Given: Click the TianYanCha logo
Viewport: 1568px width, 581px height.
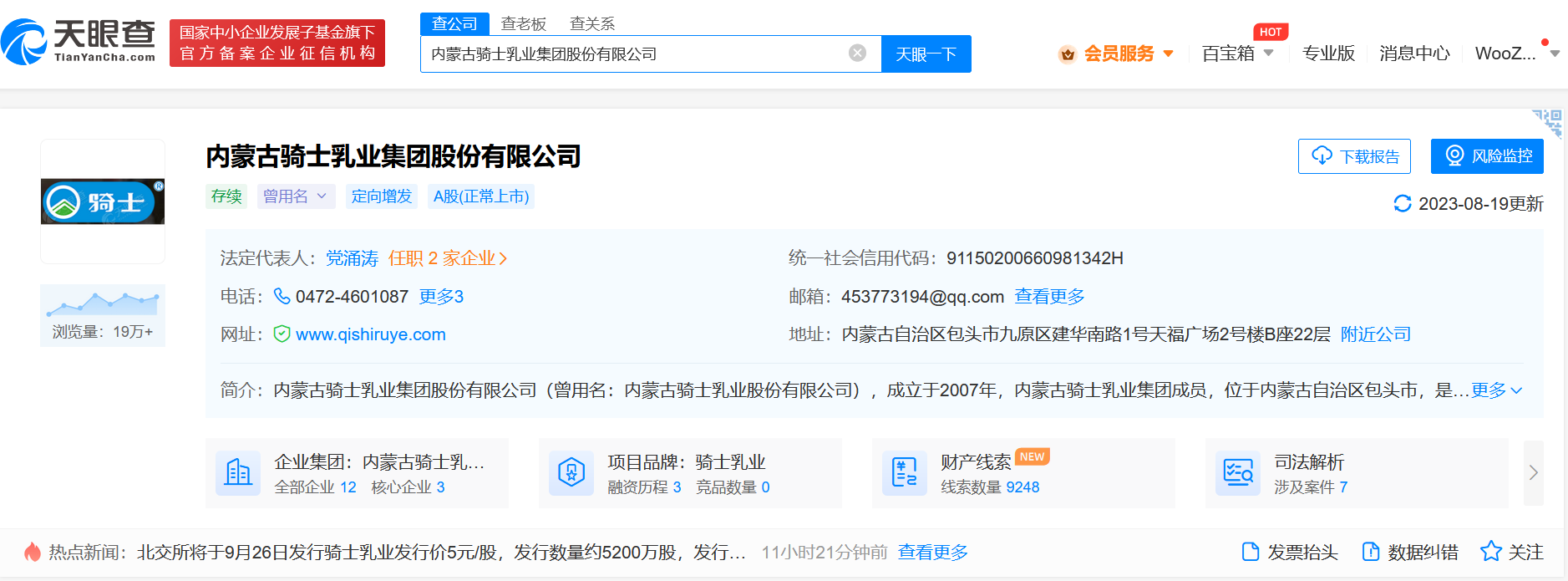Looking at the screenshot, I should click(79, 41).
